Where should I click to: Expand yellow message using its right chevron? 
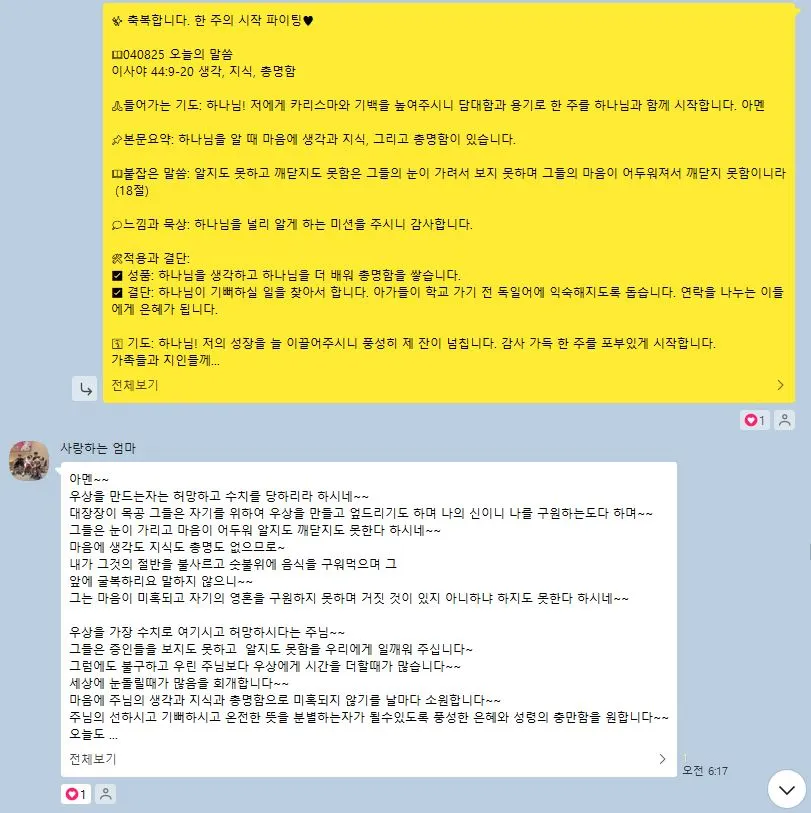[x=780, y=385]
